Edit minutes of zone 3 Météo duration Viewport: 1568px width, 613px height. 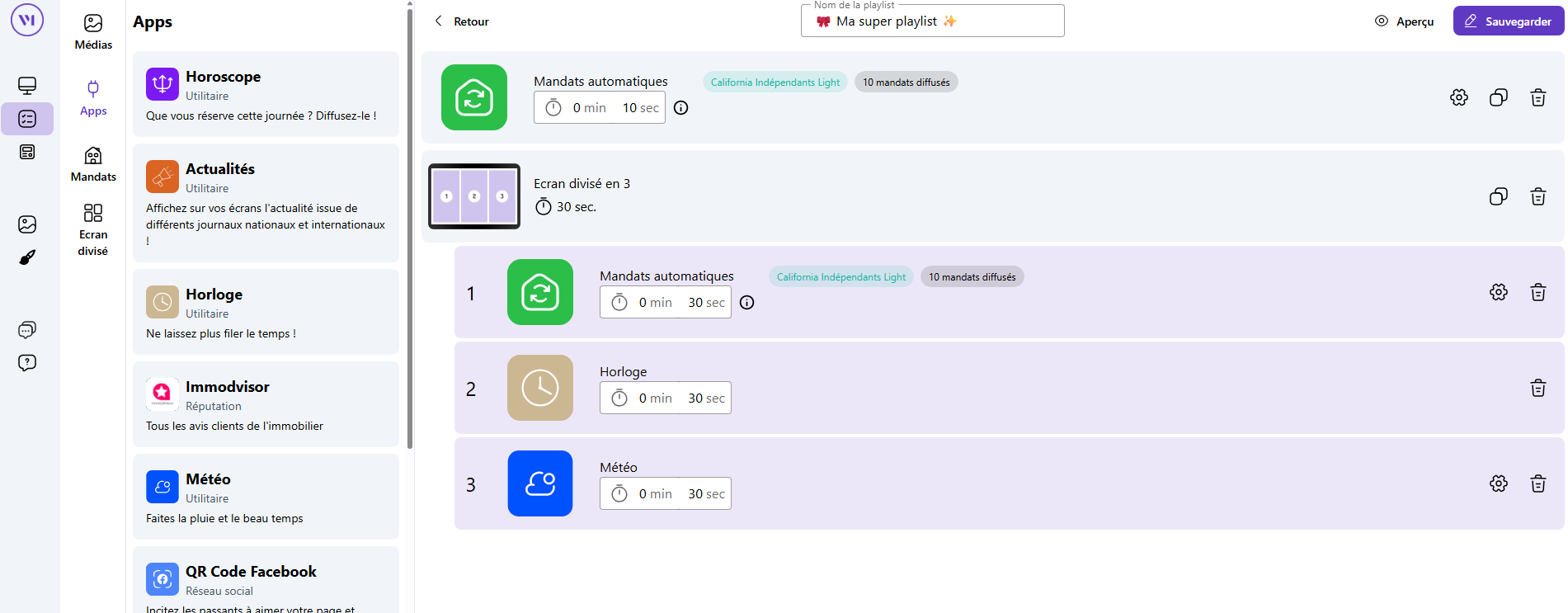(655, 494)
